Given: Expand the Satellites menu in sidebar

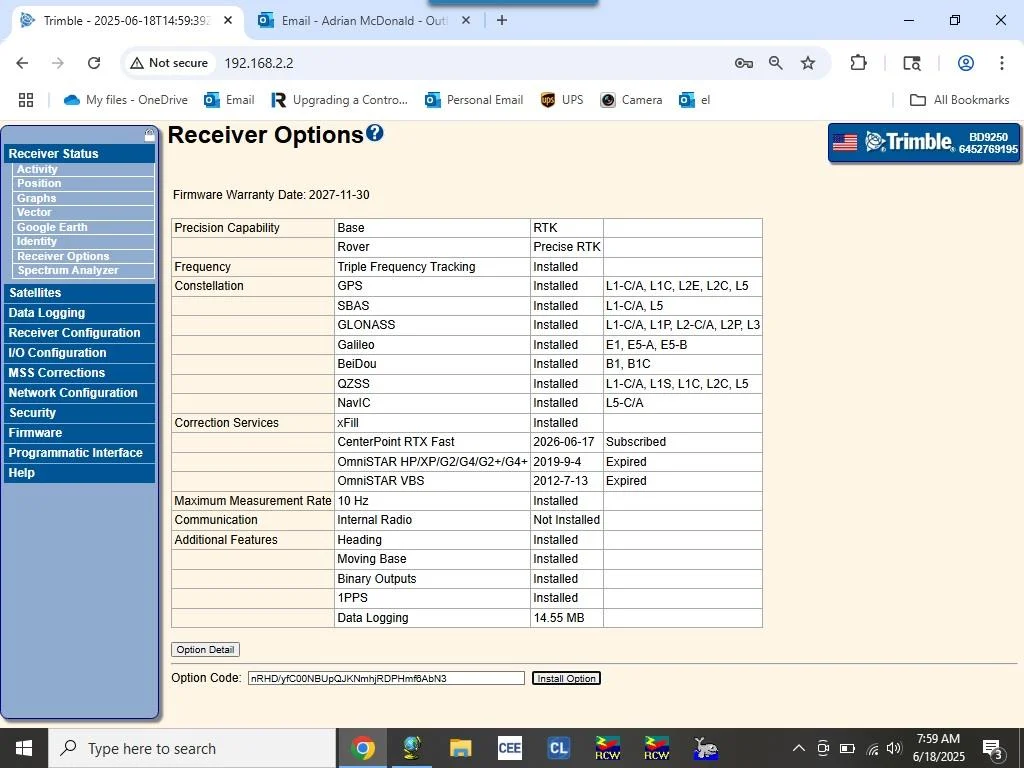Looking at the screenshot, I should tap(79, 293).
